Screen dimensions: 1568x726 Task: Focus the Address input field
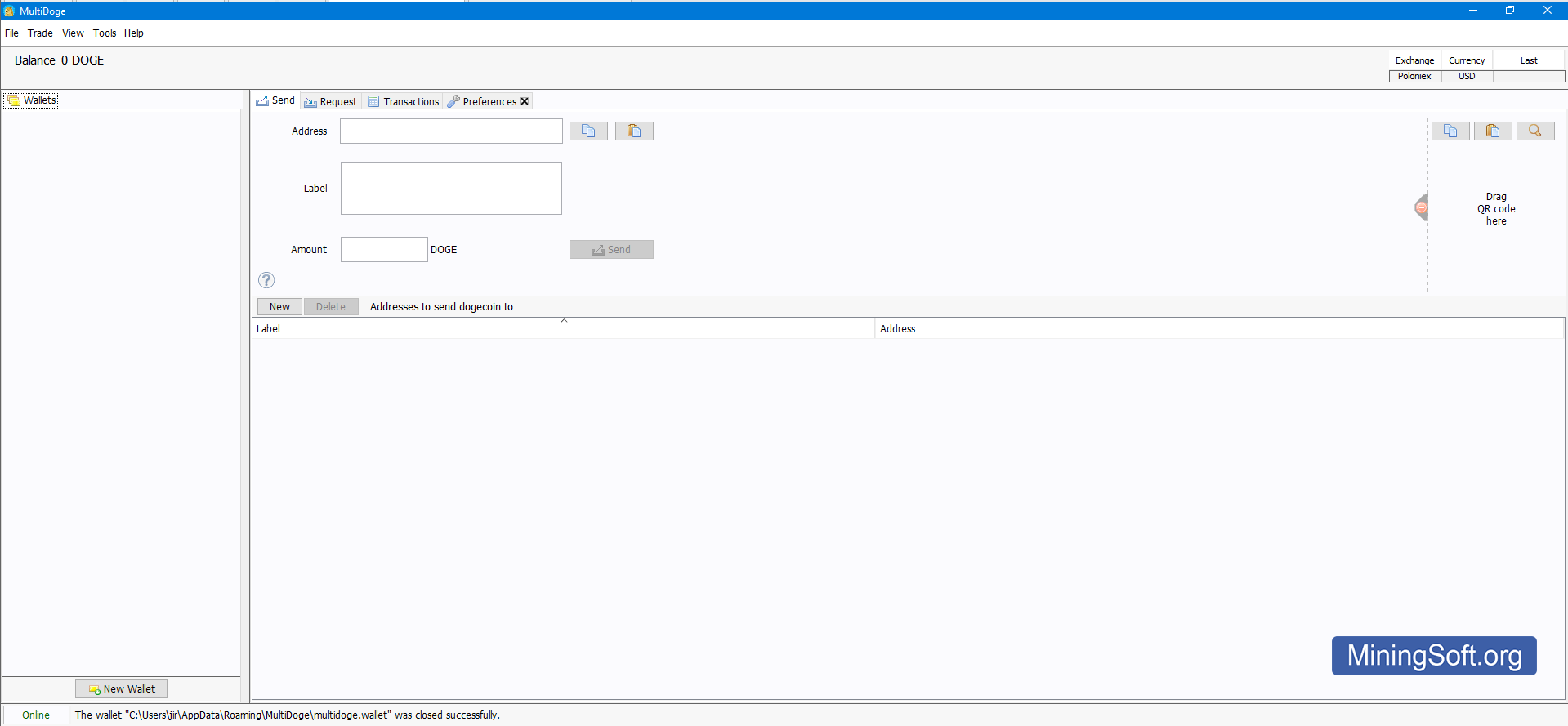451,131
